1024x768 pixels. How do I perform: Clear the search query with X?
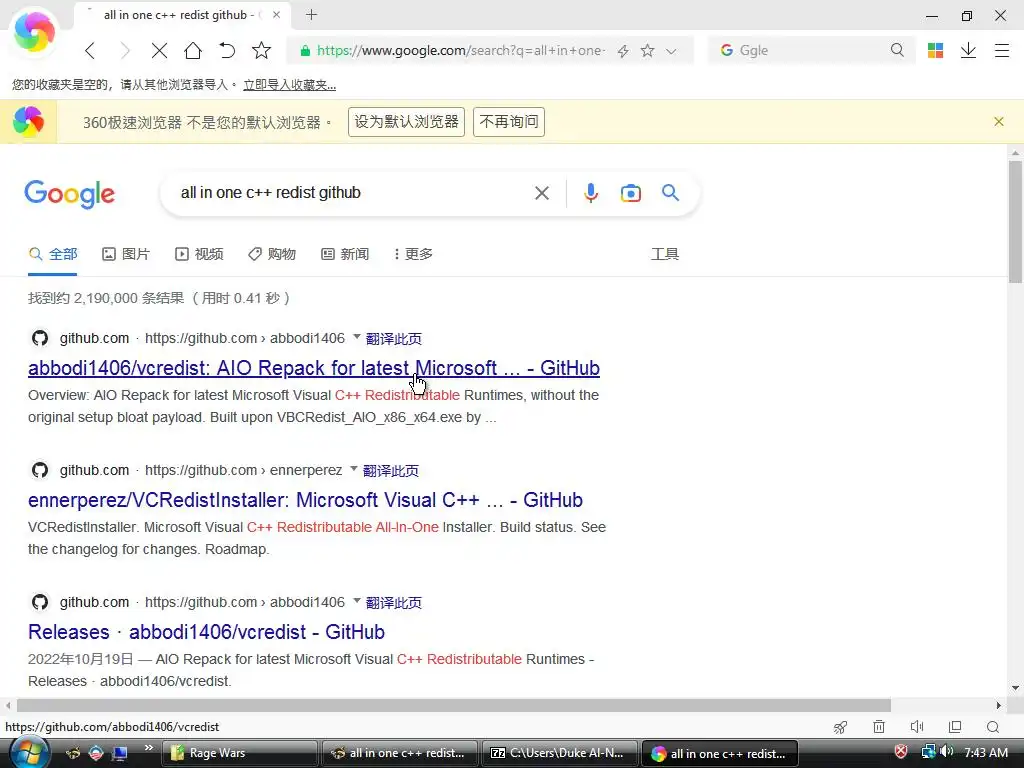click(541, 193)
